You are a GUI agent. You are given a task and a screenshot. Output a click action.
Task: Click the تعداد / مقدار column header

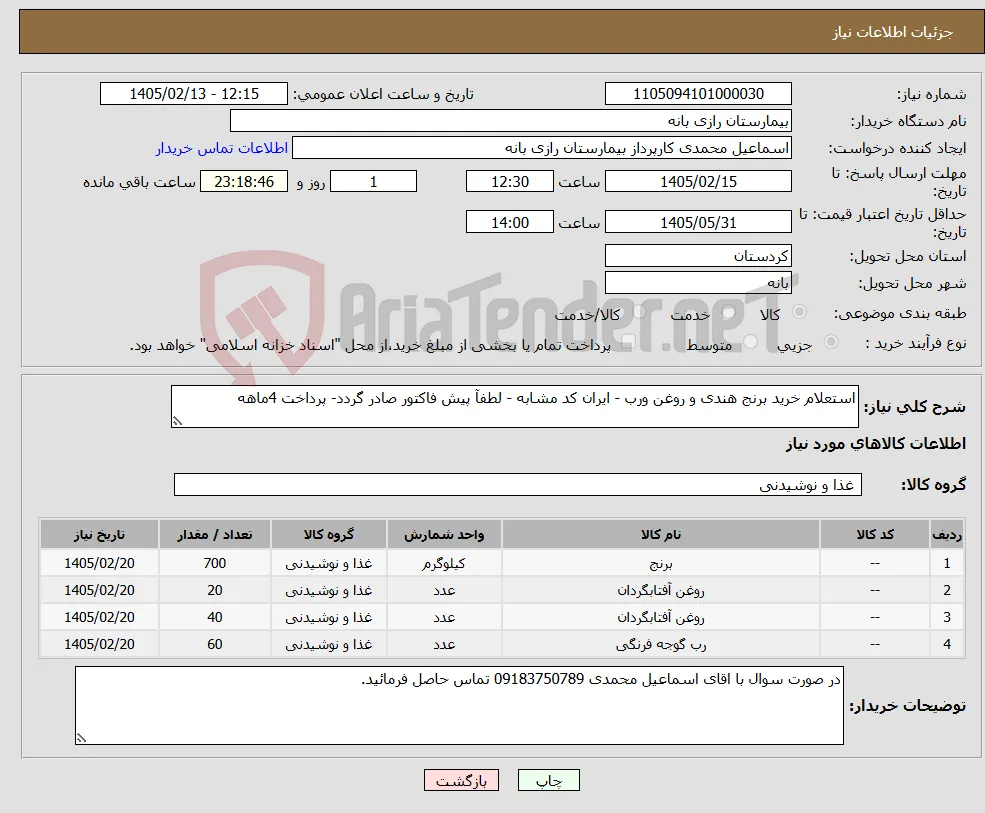tap(214, 534)
